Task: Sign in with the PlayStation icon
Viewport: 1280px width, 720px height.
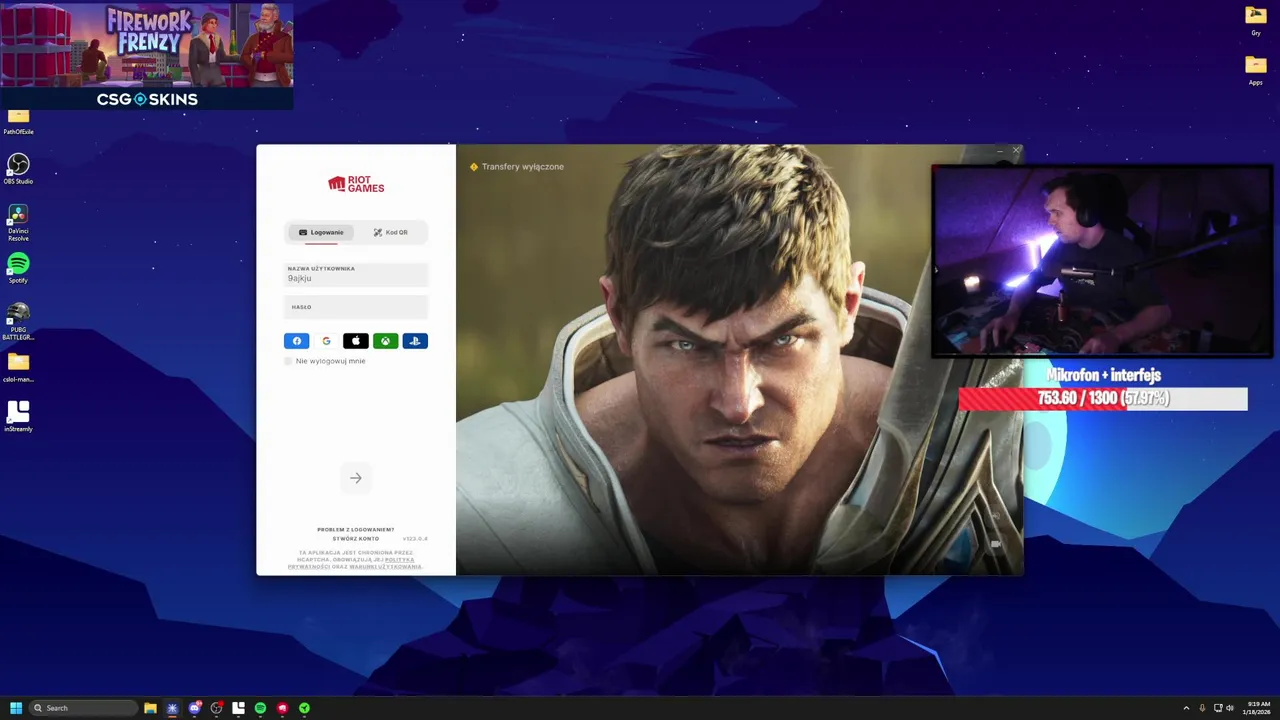Action: [x=415, y=341]
